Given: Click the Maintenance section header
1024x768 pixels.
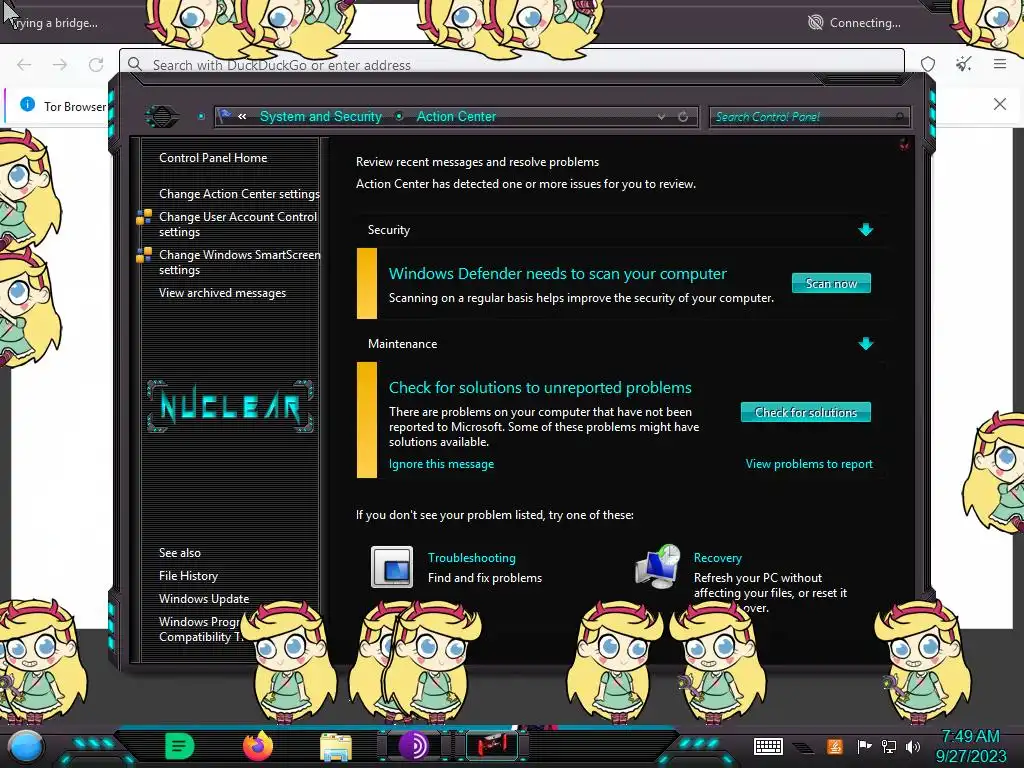Looking at the screenshot, I should 402,344.
